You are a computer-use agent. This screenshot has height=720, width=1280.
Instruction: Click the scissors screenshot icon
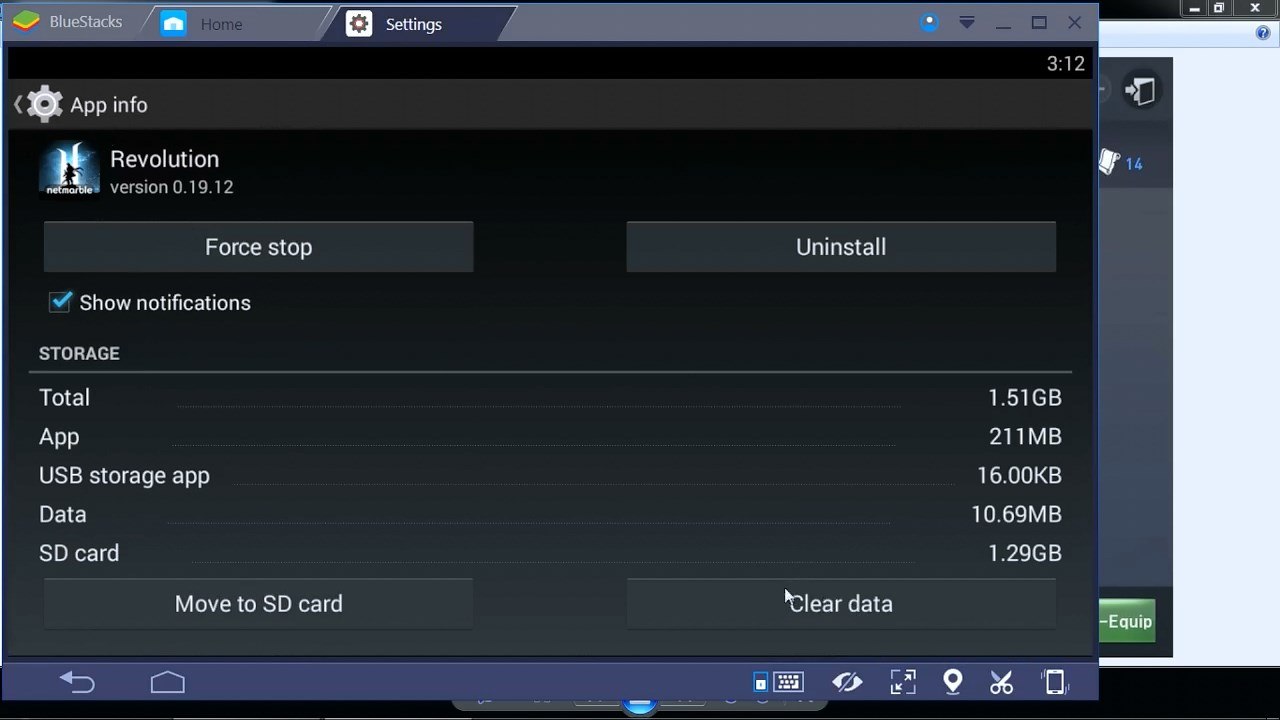(x=1001, y=682)
